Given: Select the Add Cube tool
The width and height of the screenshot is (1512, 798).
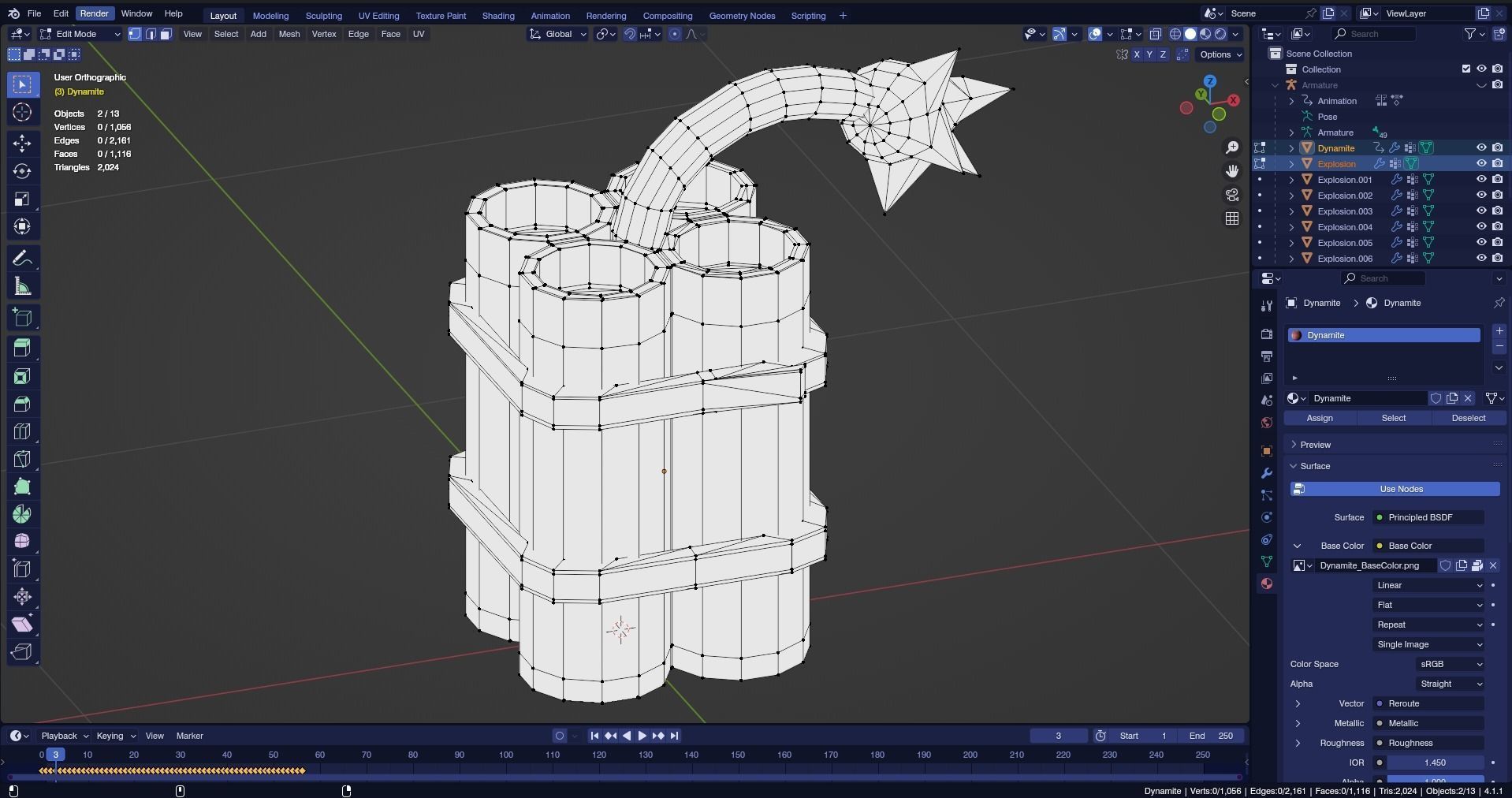Looking at the screenshot, I should (22, 318).
